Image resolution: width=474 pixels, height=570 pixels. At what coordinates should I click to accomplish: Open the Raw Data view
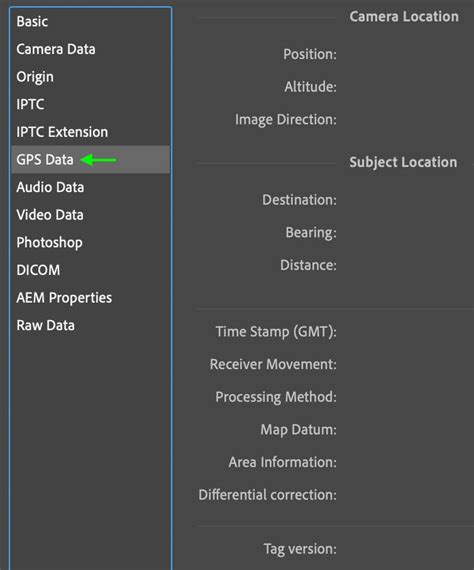click(x=45, y=325)
